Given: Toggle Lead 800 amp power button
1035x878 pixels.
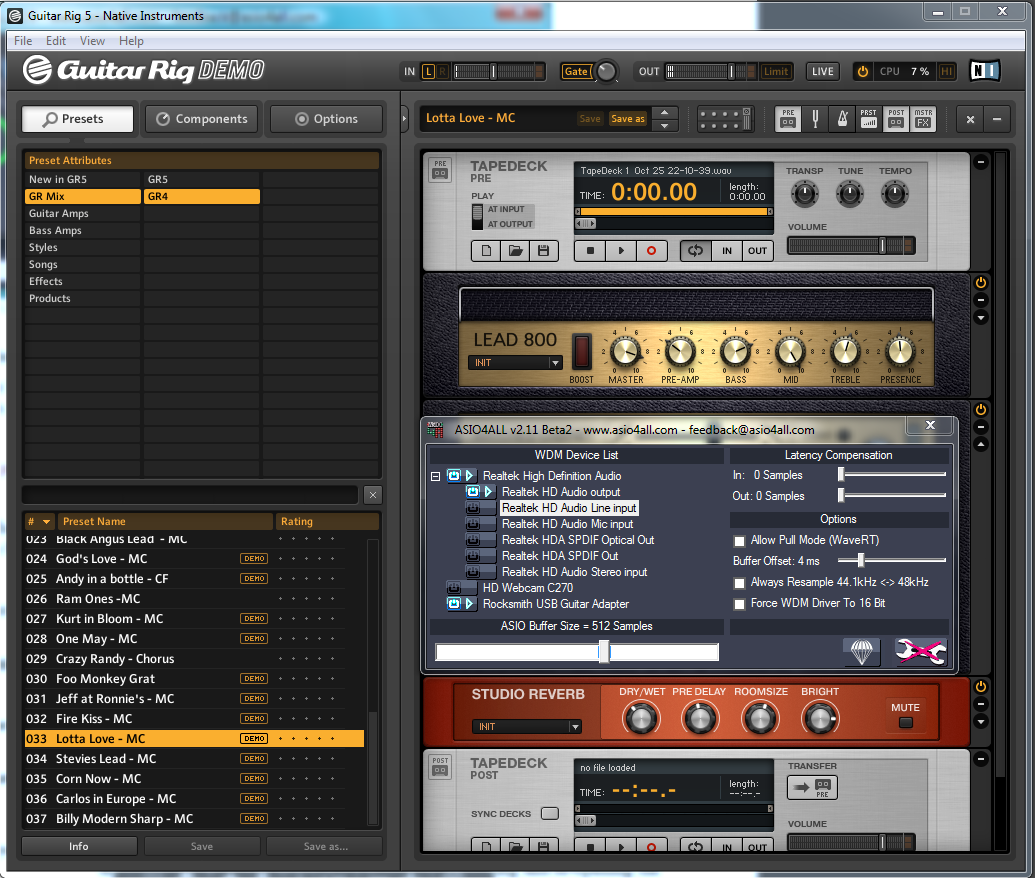Looking at the screenshot, I should 981,283.
